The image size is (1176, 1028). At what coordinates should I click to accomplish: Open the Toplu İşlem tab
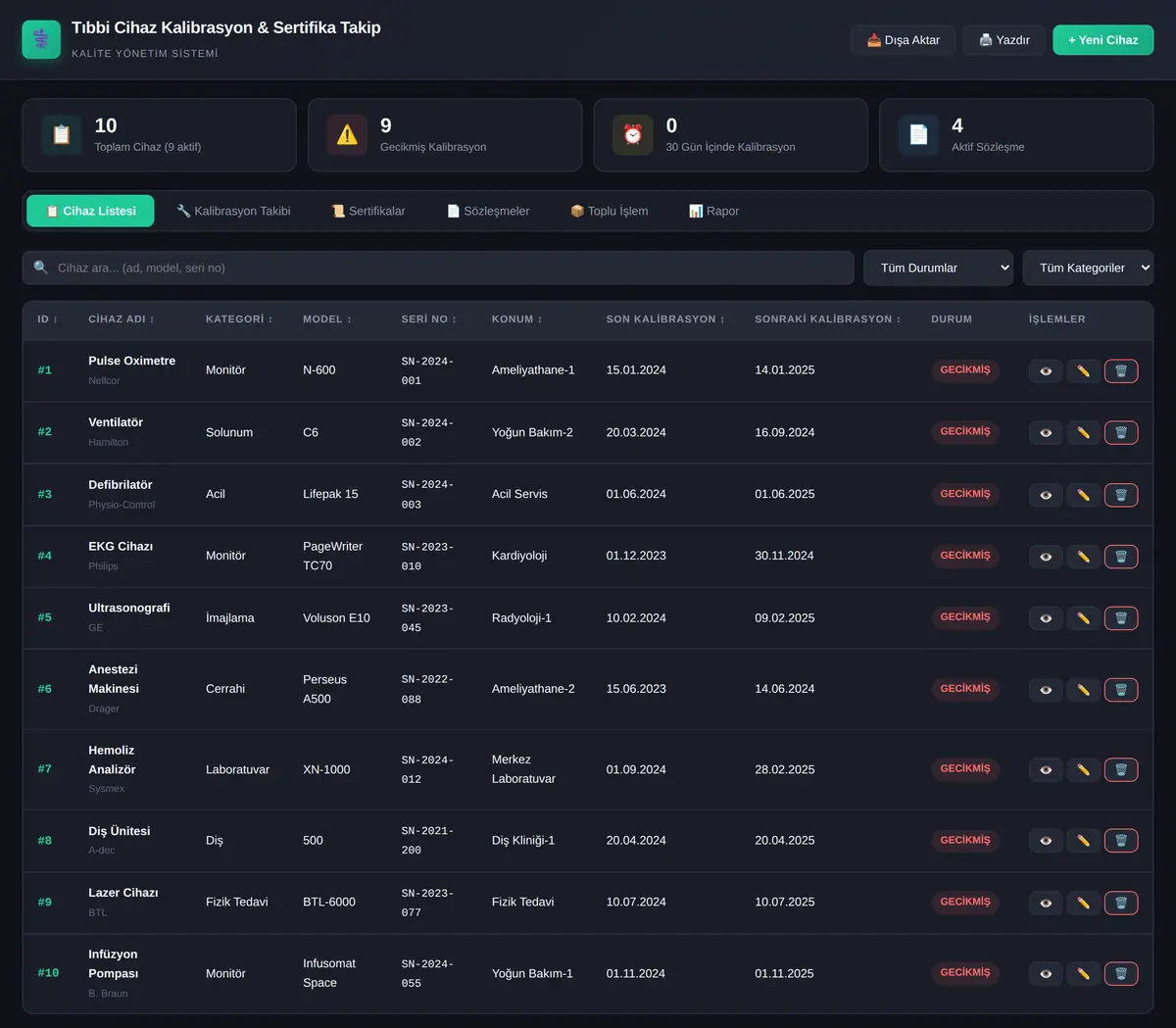(x=609, y=211)
